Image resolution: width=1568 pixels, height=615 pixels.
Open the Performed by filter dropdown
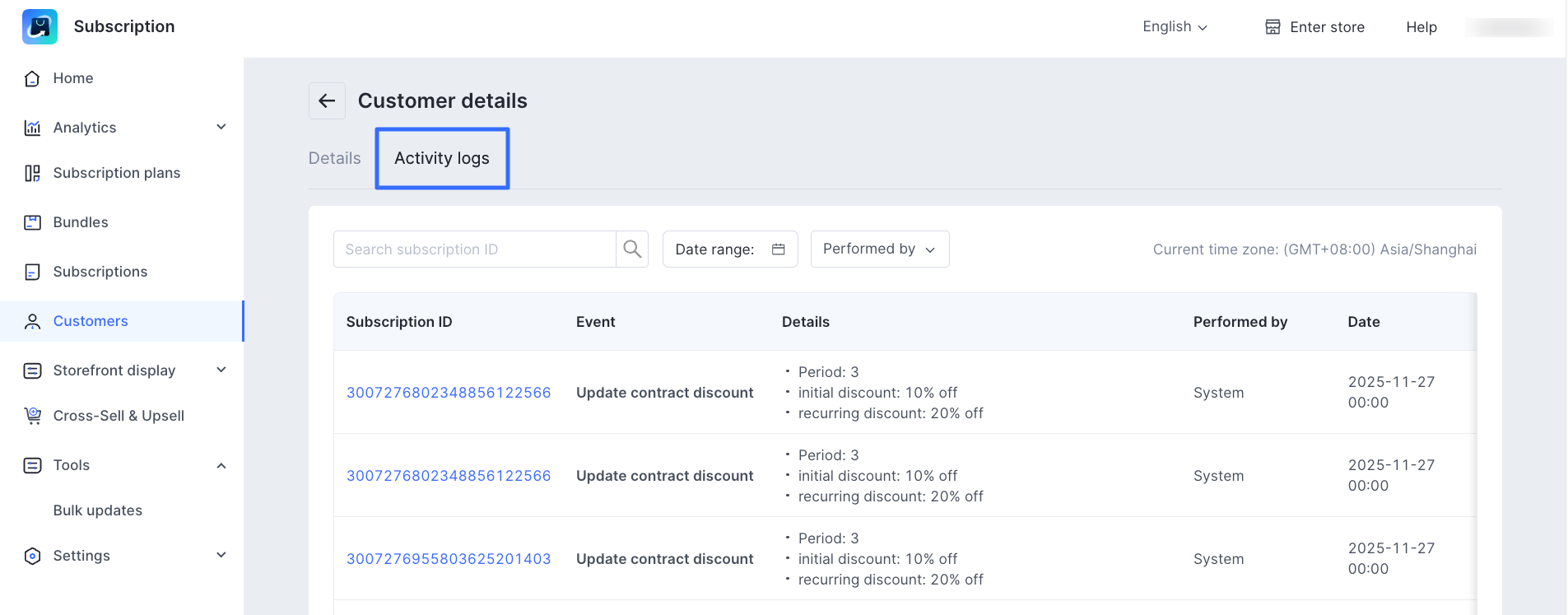coord(879,249)
